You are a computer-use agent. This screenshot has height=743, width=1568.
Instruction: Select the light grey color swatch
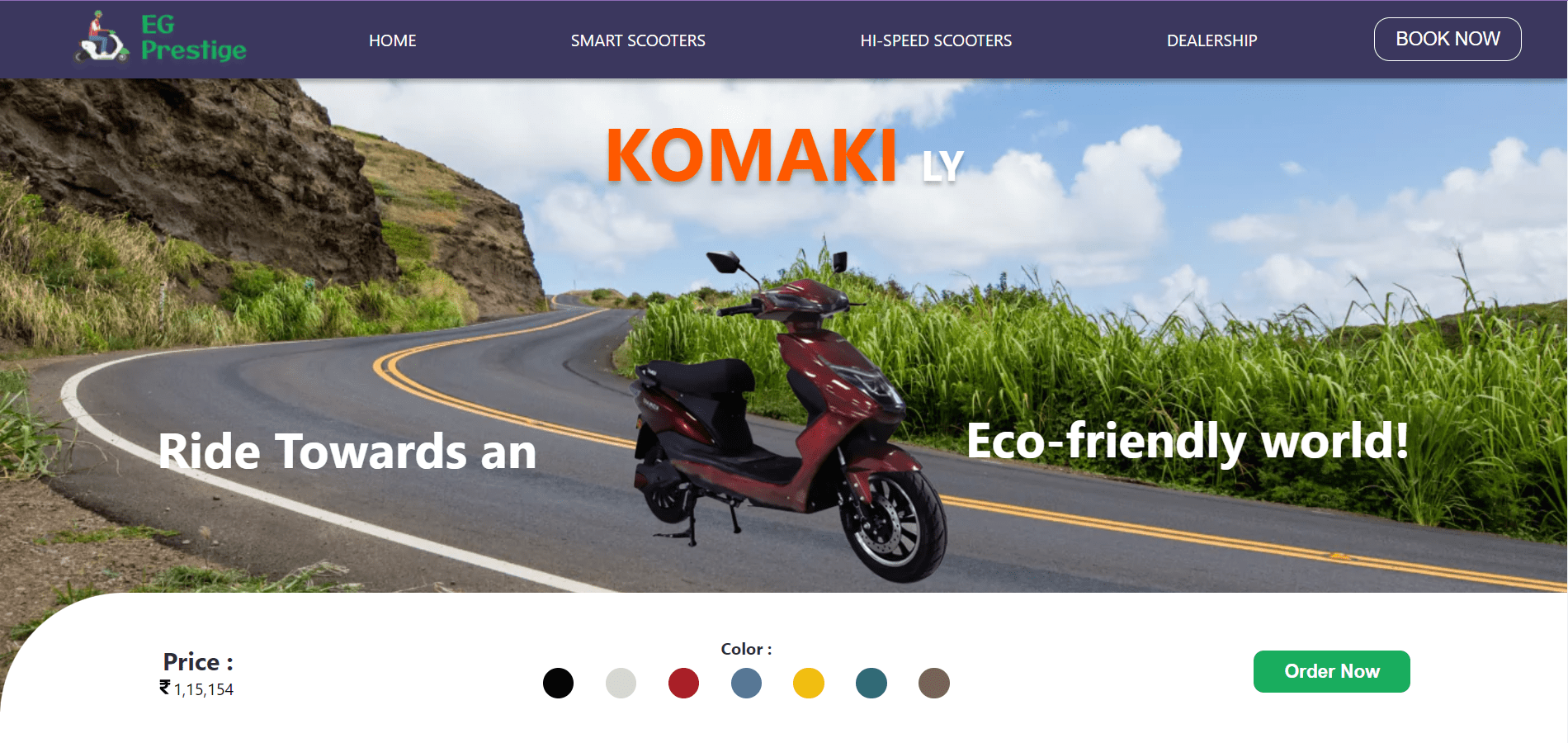point(621,683)
